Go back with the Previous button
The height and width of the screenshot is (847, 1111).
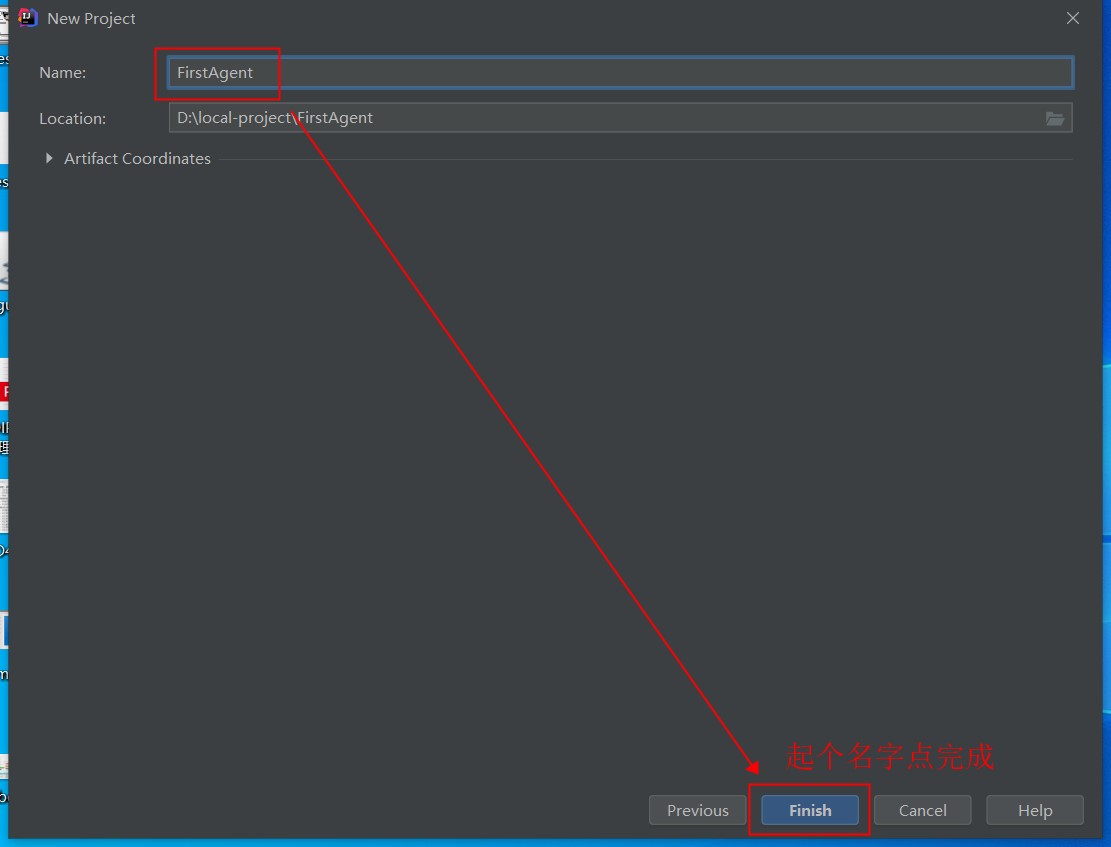pos(697,810)
